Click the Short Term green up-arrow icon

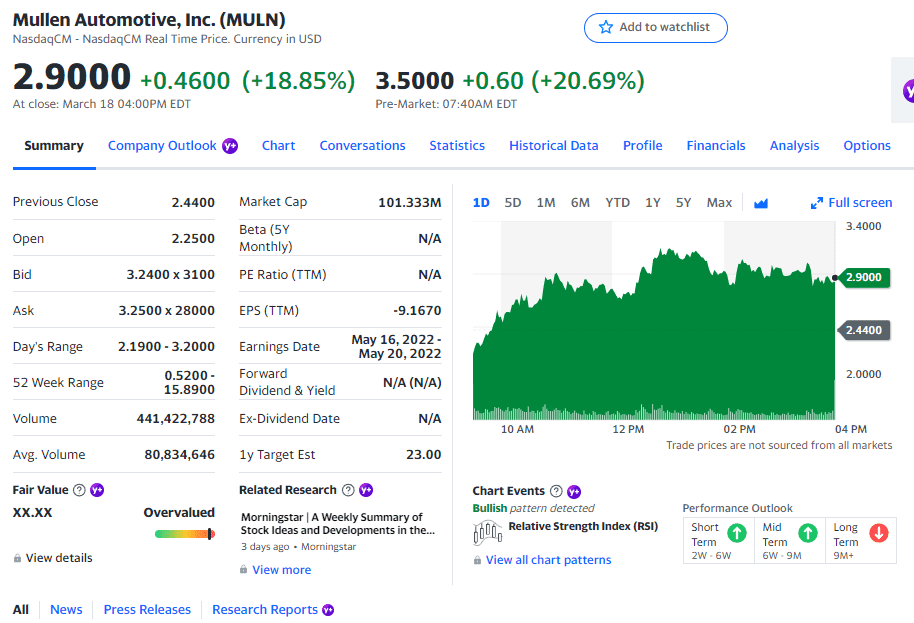pyautogui.click(x=737, y=533)
